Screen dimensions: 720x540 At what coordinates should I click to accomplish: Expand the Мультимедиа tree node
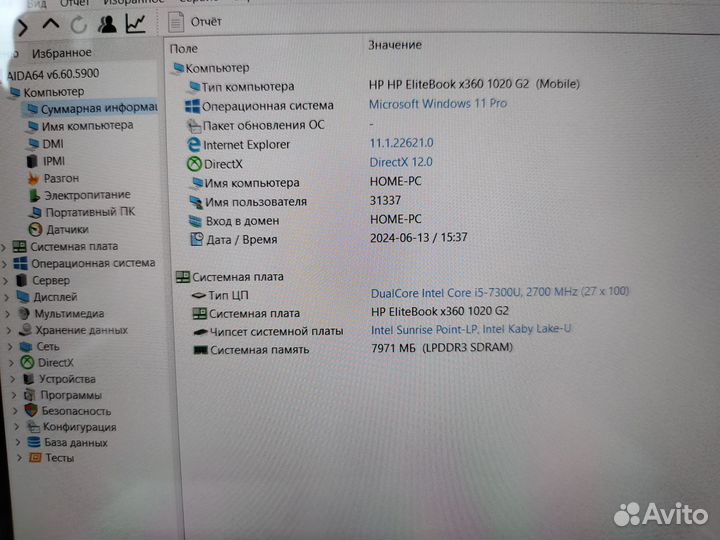8,314
